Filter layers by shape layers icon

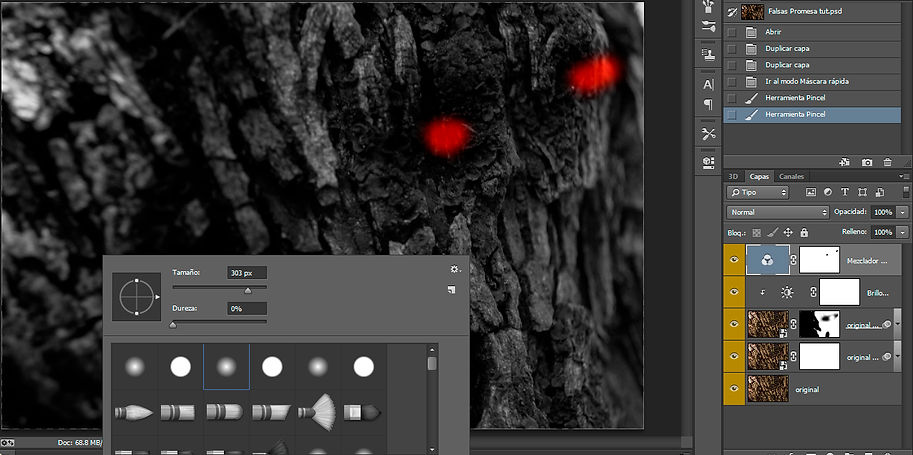point(862,192)
